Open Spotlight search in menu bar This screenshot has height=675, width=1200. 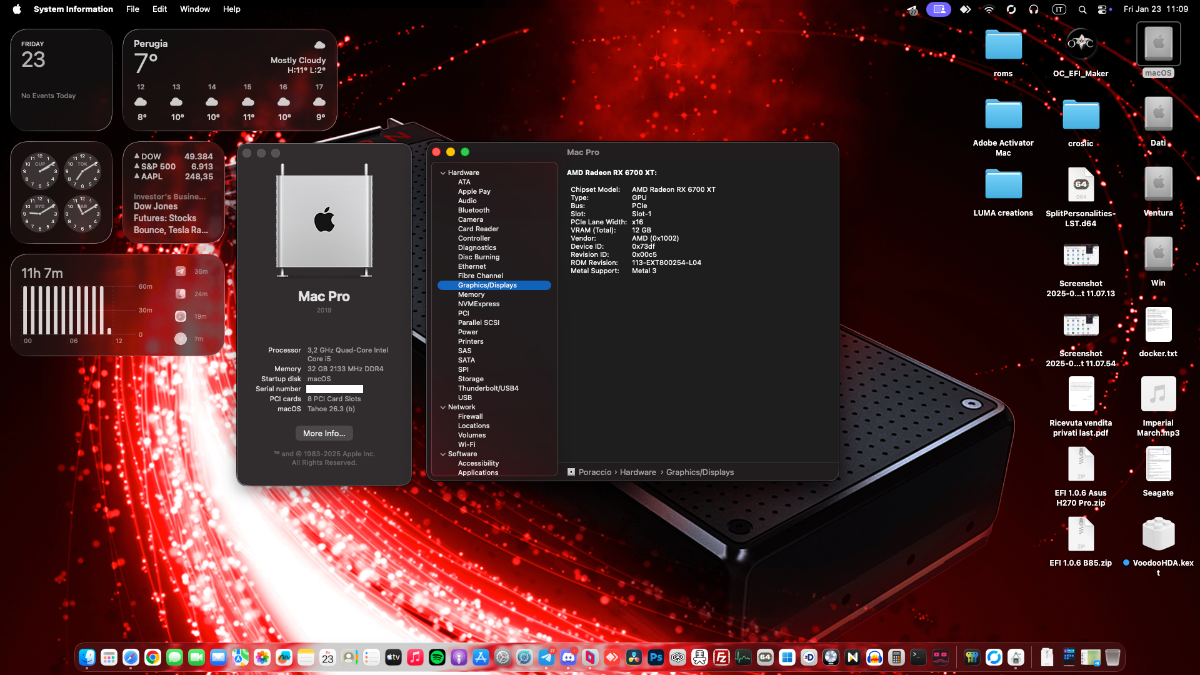click(x=1083, y=9)
